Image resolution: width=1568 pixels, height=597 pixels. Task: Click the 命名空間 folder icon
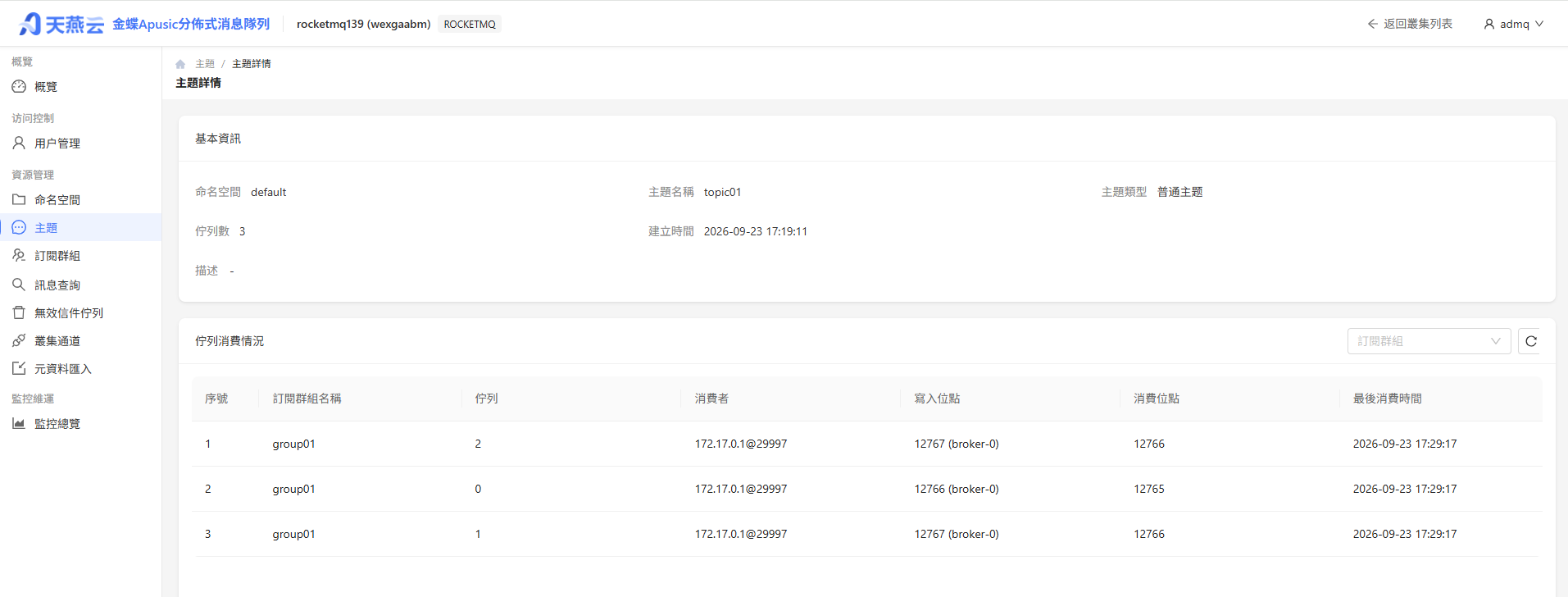(19, 199)
